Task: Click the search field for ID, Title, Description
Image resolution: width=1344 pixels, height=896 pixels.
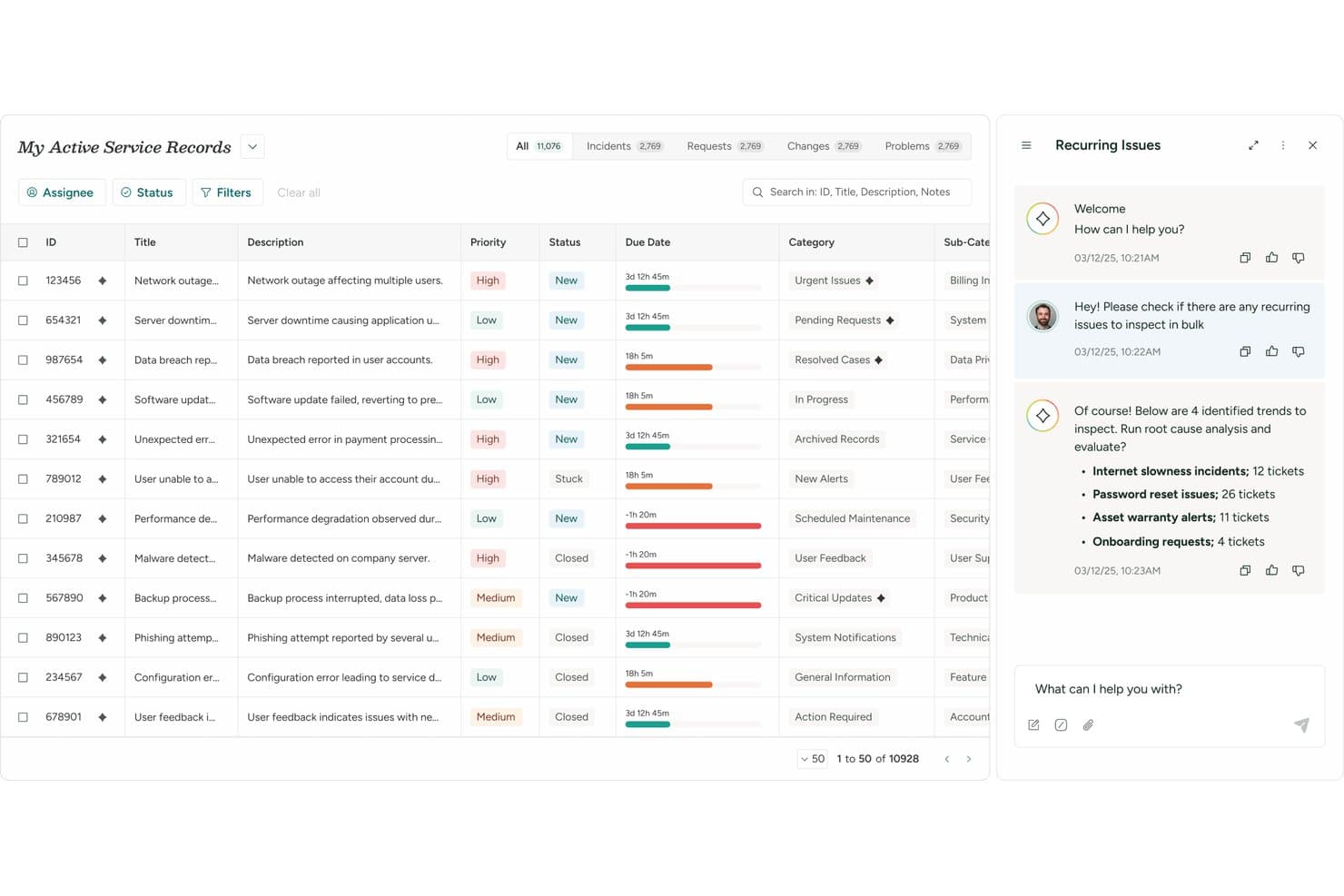Action: (x=856, y=192)
